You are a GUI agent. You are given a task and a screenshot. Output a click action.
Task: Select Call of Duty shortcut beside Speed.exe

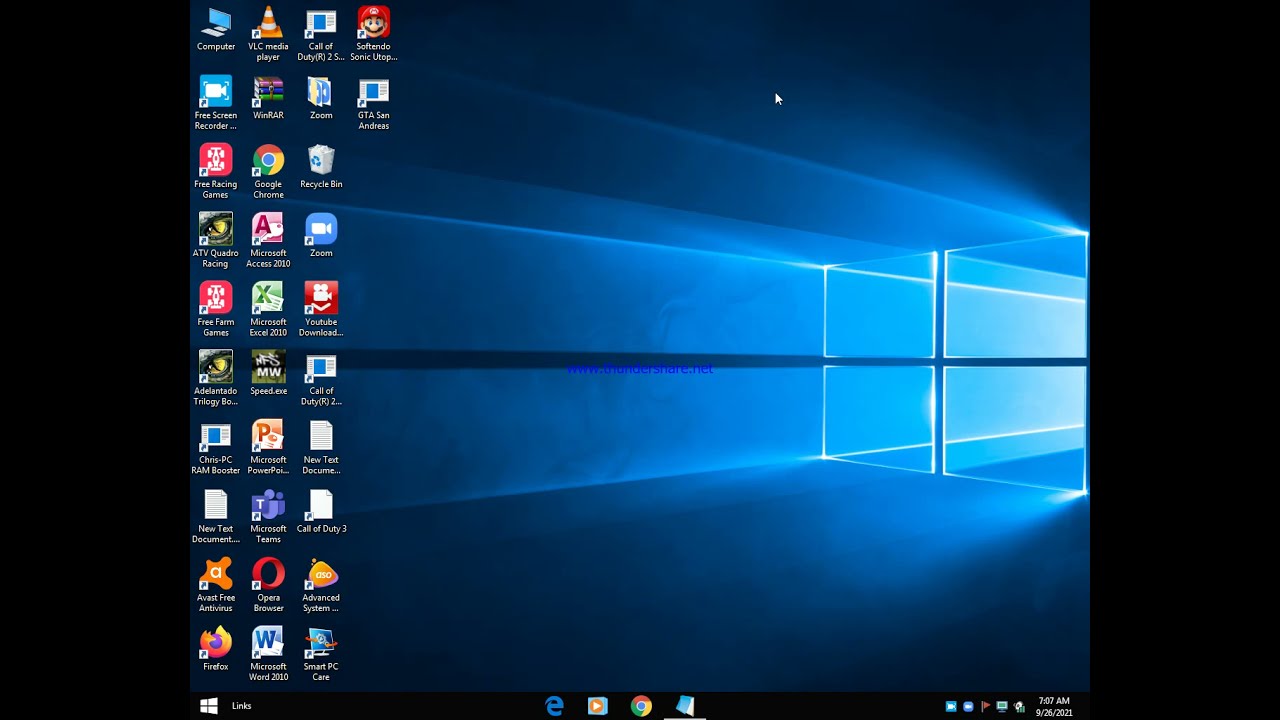click(x=321, y=379)
